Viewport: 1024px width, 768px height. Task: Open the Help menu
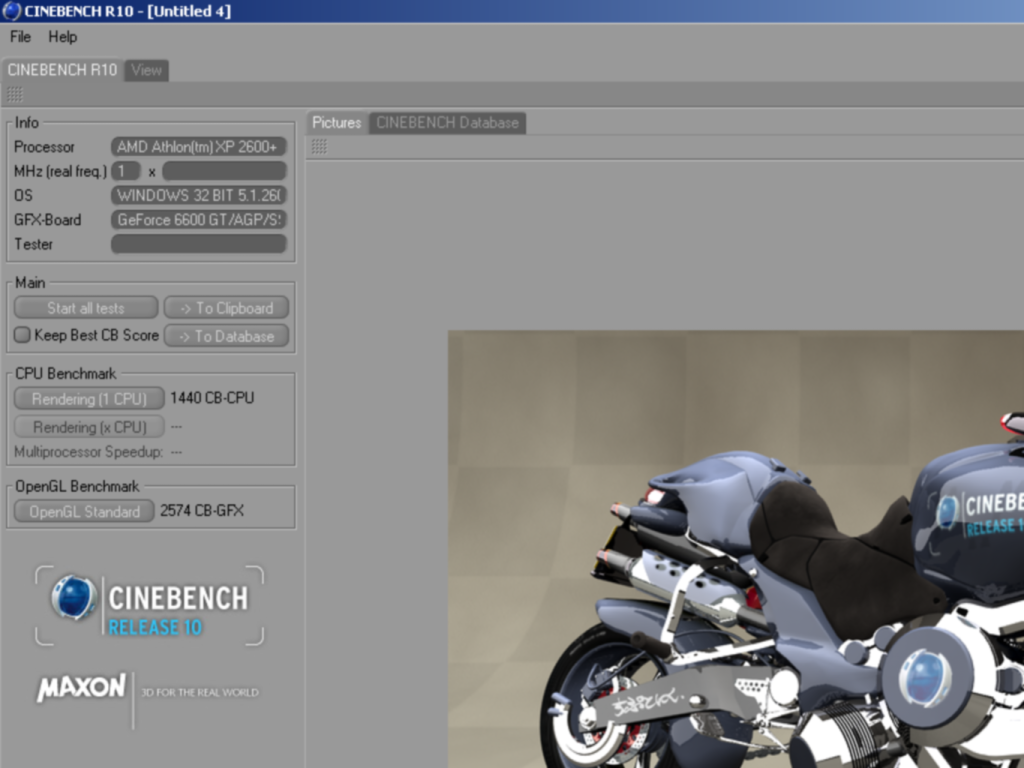point(63,37)
